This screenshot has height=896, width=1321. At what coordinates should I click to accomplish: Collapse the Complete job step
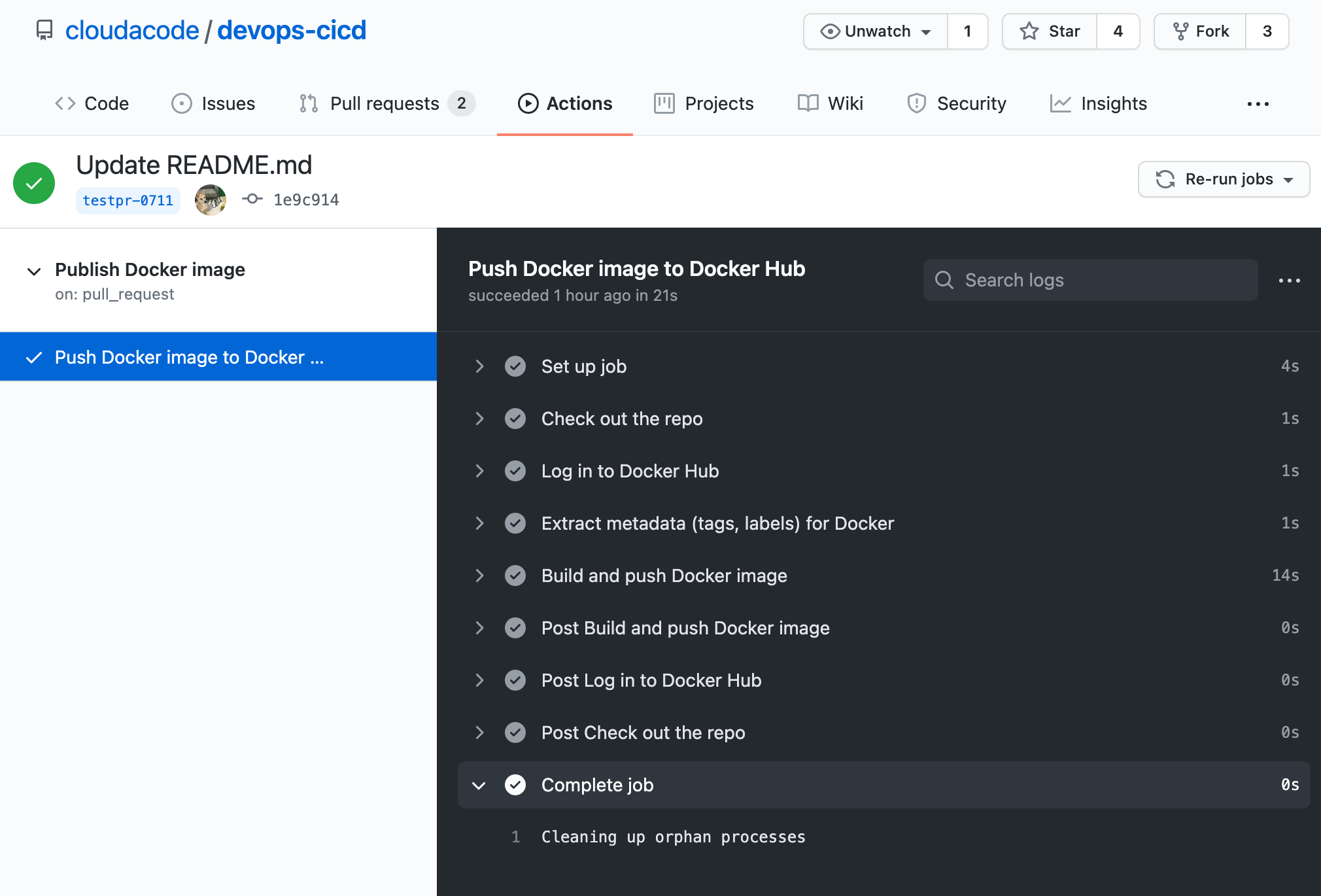479,785
